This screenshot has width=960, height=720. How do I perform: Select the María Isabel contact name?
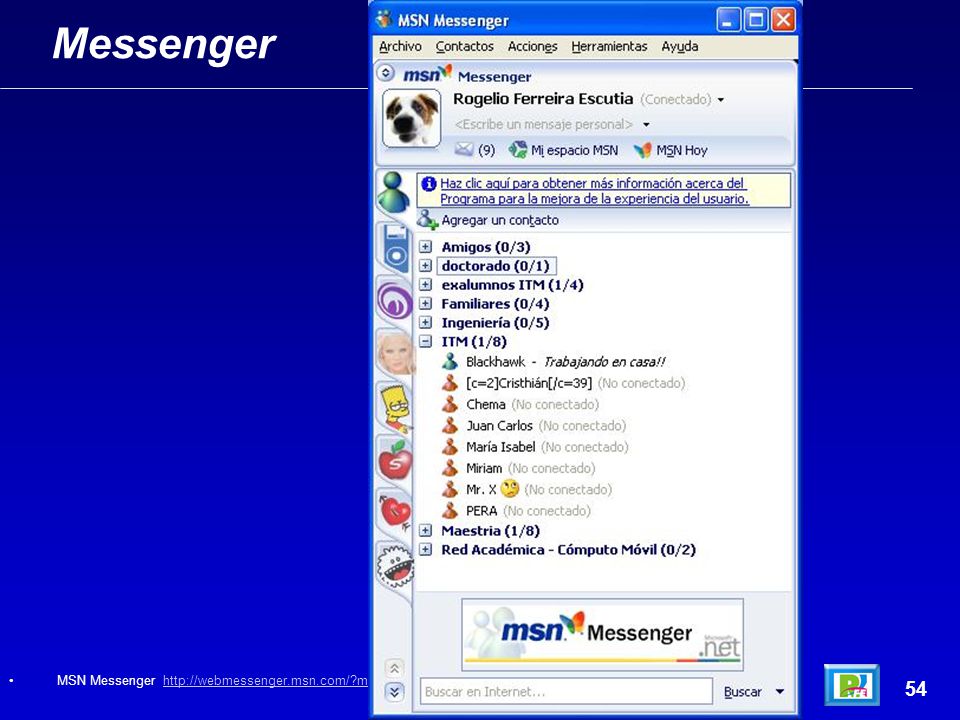click(501, 447)
